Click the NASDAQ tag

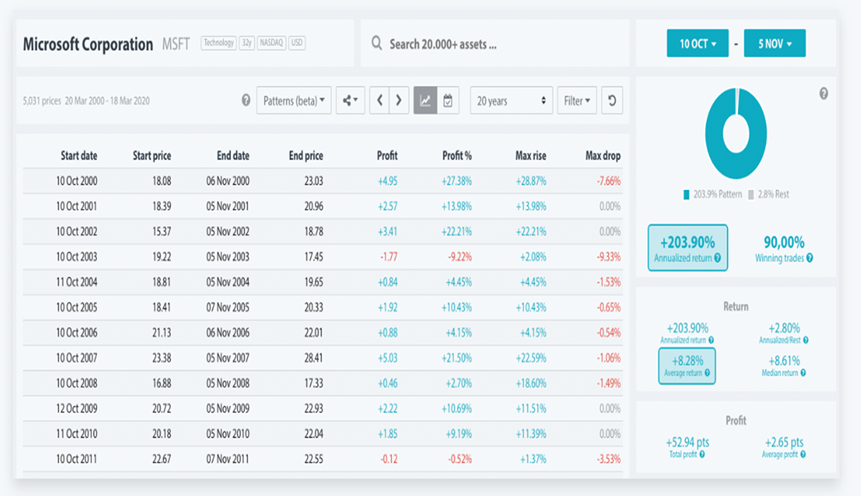pos(271,43)
